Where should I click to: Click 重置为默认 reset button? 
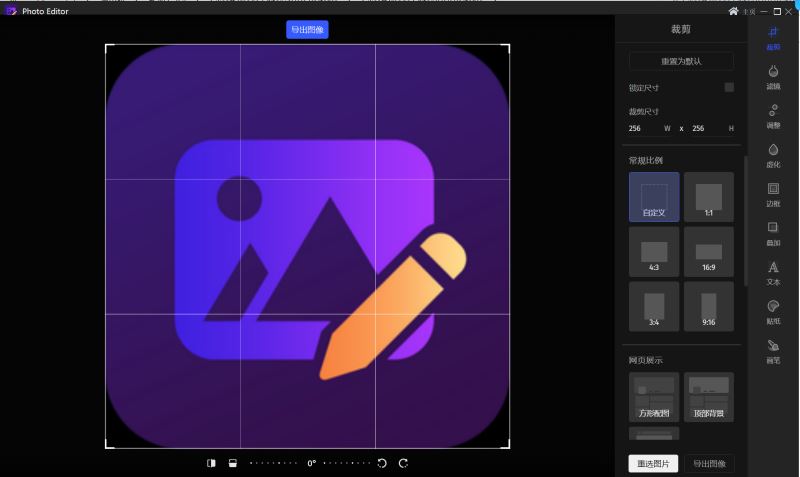click(681, 61)
